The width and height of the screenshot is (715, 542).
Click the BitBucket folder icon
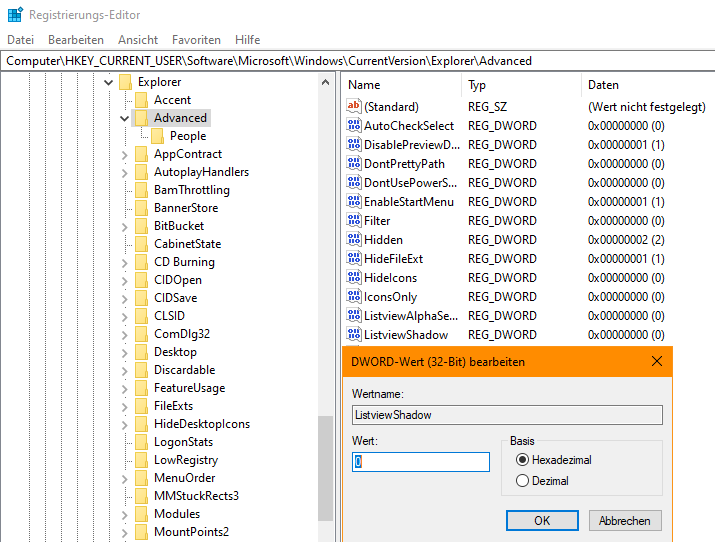coord(141,226)
